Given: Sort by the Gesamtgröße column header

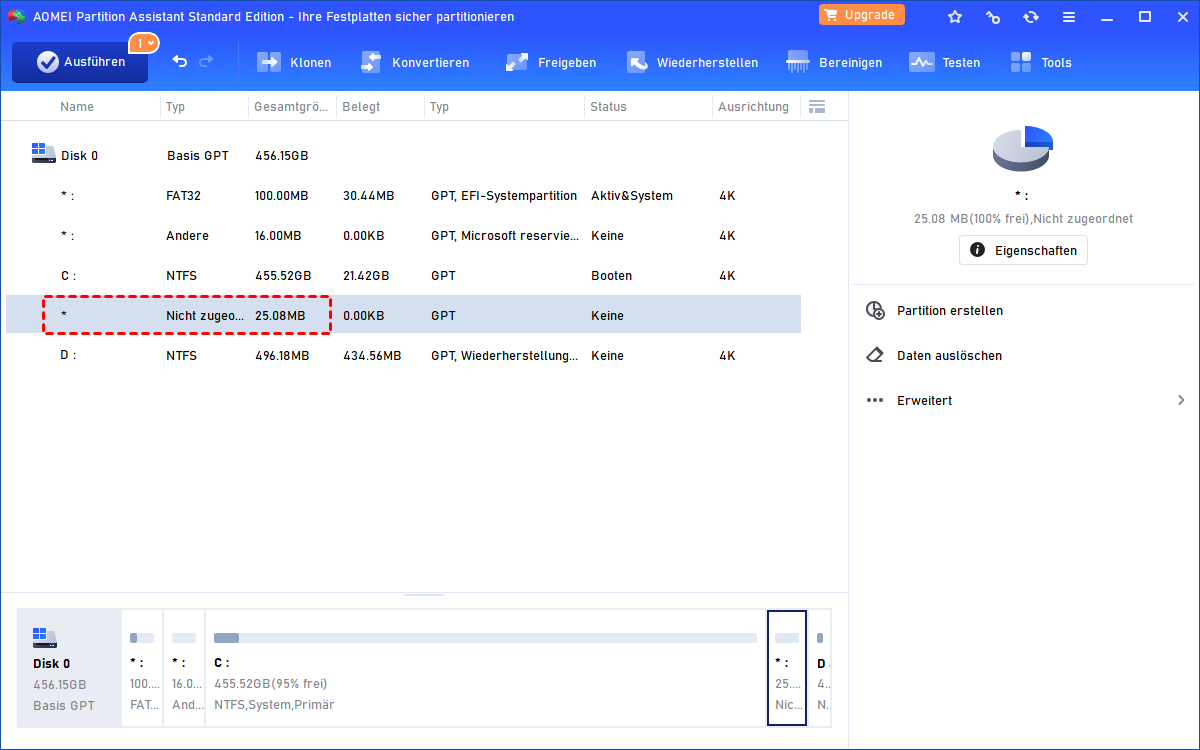Looking at the screenshot, I should (x=291, y=106).
